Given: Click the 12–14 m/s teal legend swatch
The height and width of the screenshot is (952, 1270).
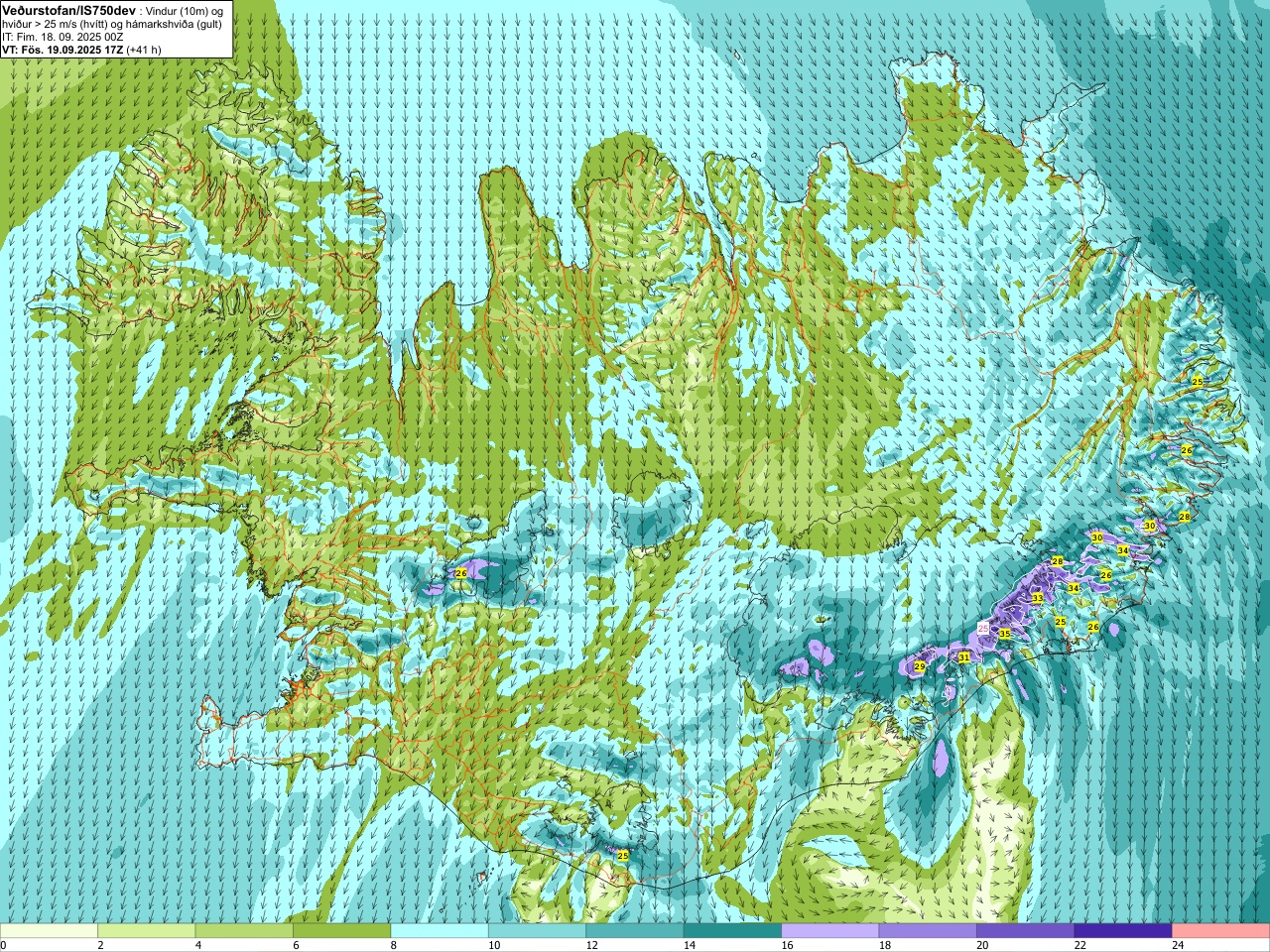Looking at the screenshot, I should click(635, 931).
